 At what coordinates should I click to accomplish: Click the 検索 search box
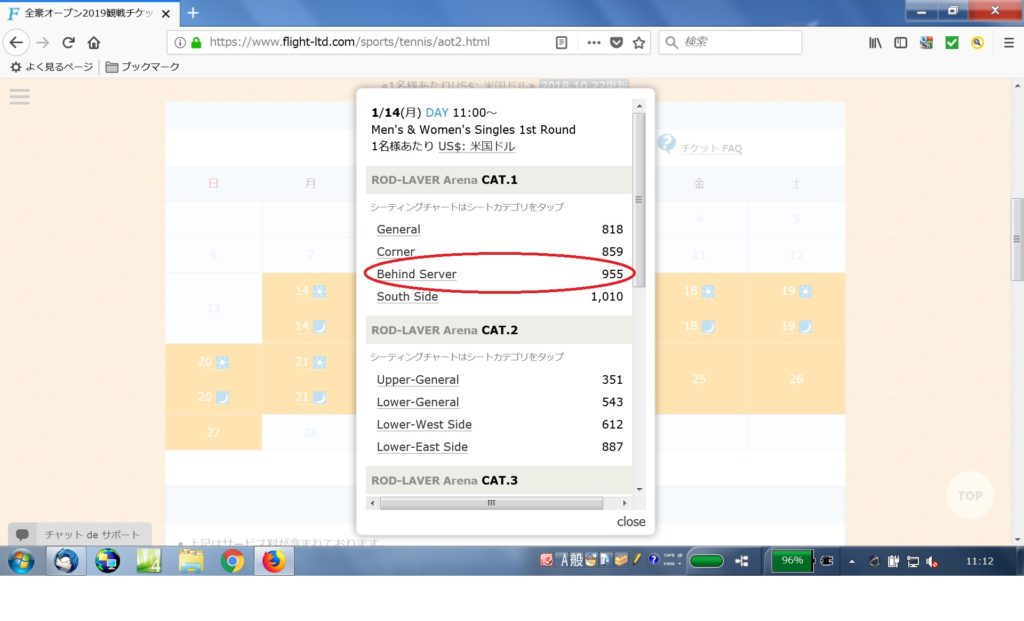(730, 42)
